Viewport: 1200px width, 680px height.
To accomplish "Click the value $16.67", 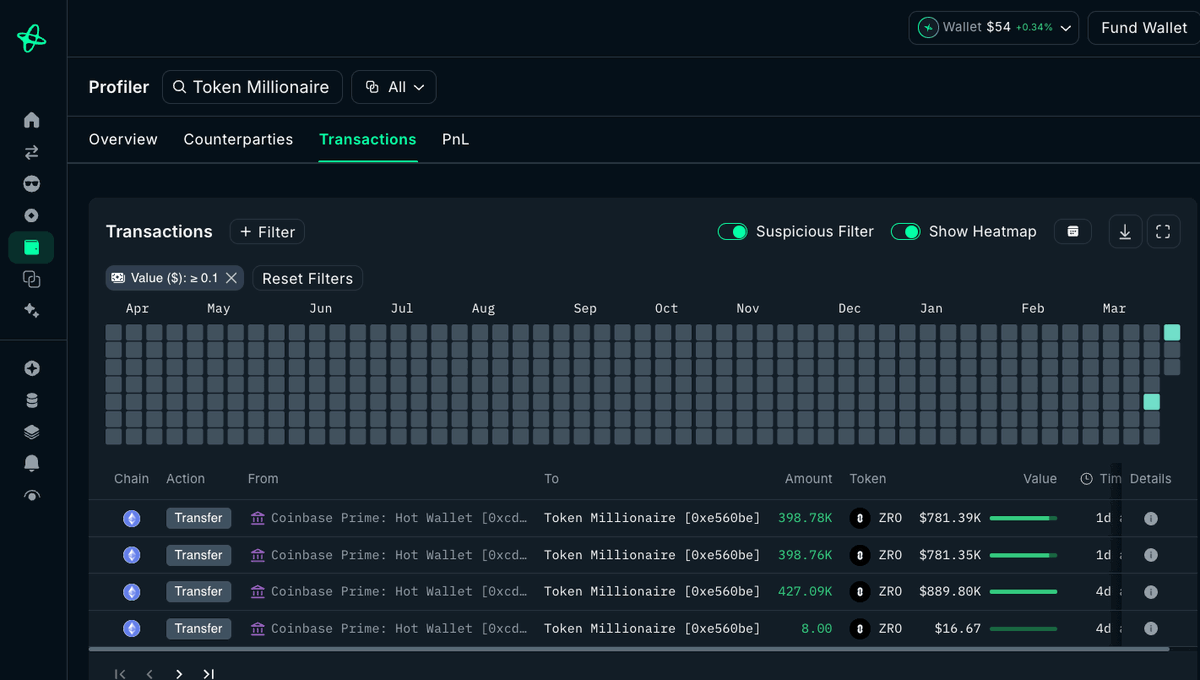I will coord(957,628).
